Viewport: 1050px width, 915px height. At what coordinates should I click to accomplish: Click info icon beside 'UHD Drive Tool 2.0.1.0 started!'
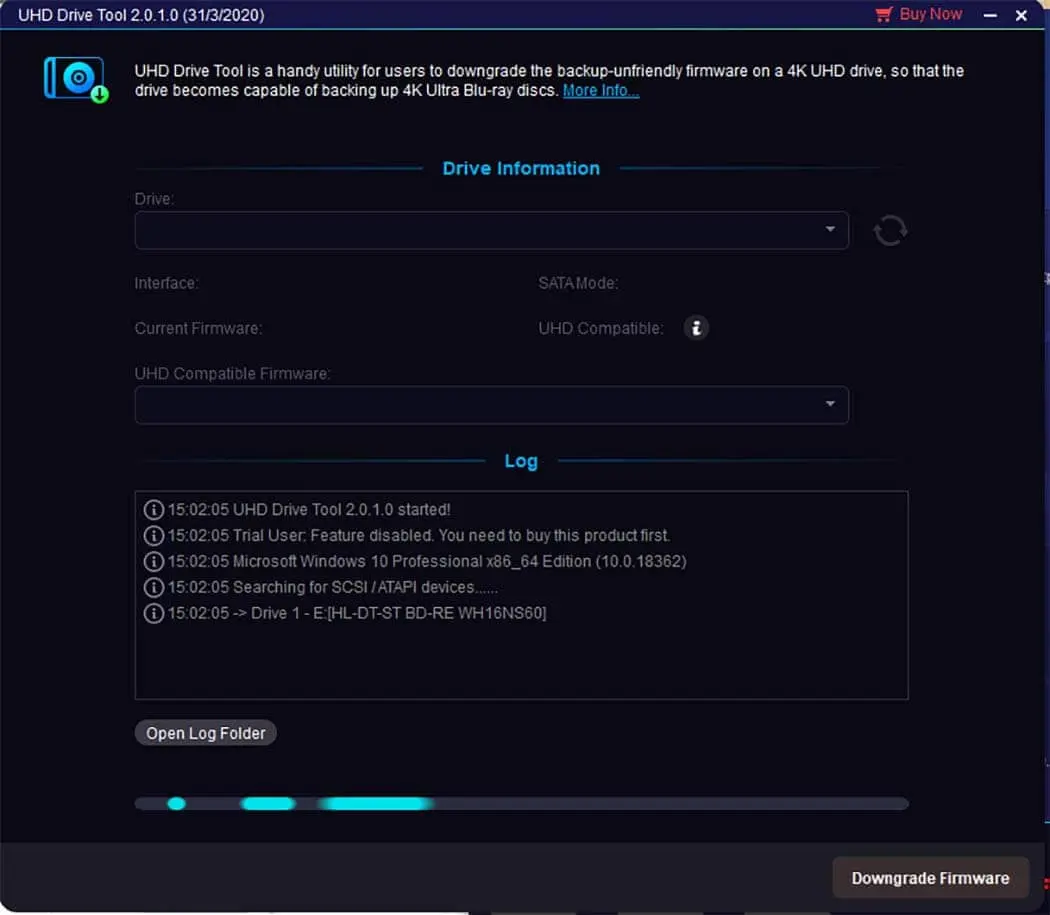(153, 510)
